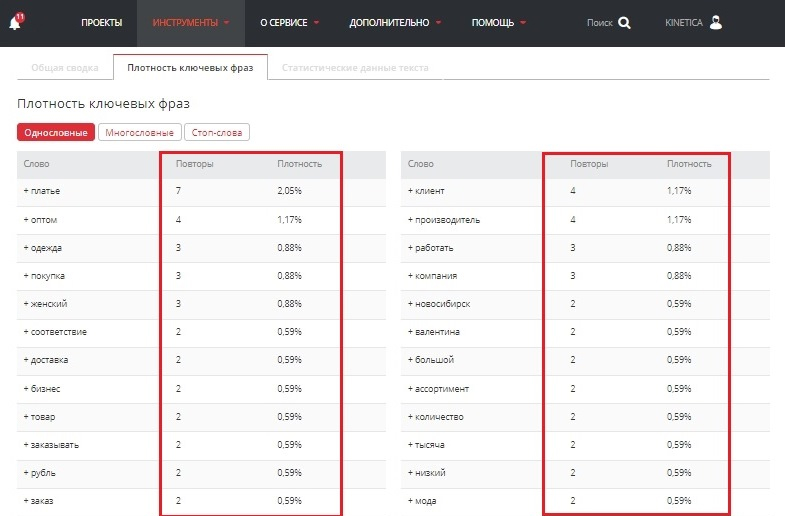785x516 pixels.
Task: Switch to Многословные phrases filter
Action: pyautogui.click(x=140, y=132)
